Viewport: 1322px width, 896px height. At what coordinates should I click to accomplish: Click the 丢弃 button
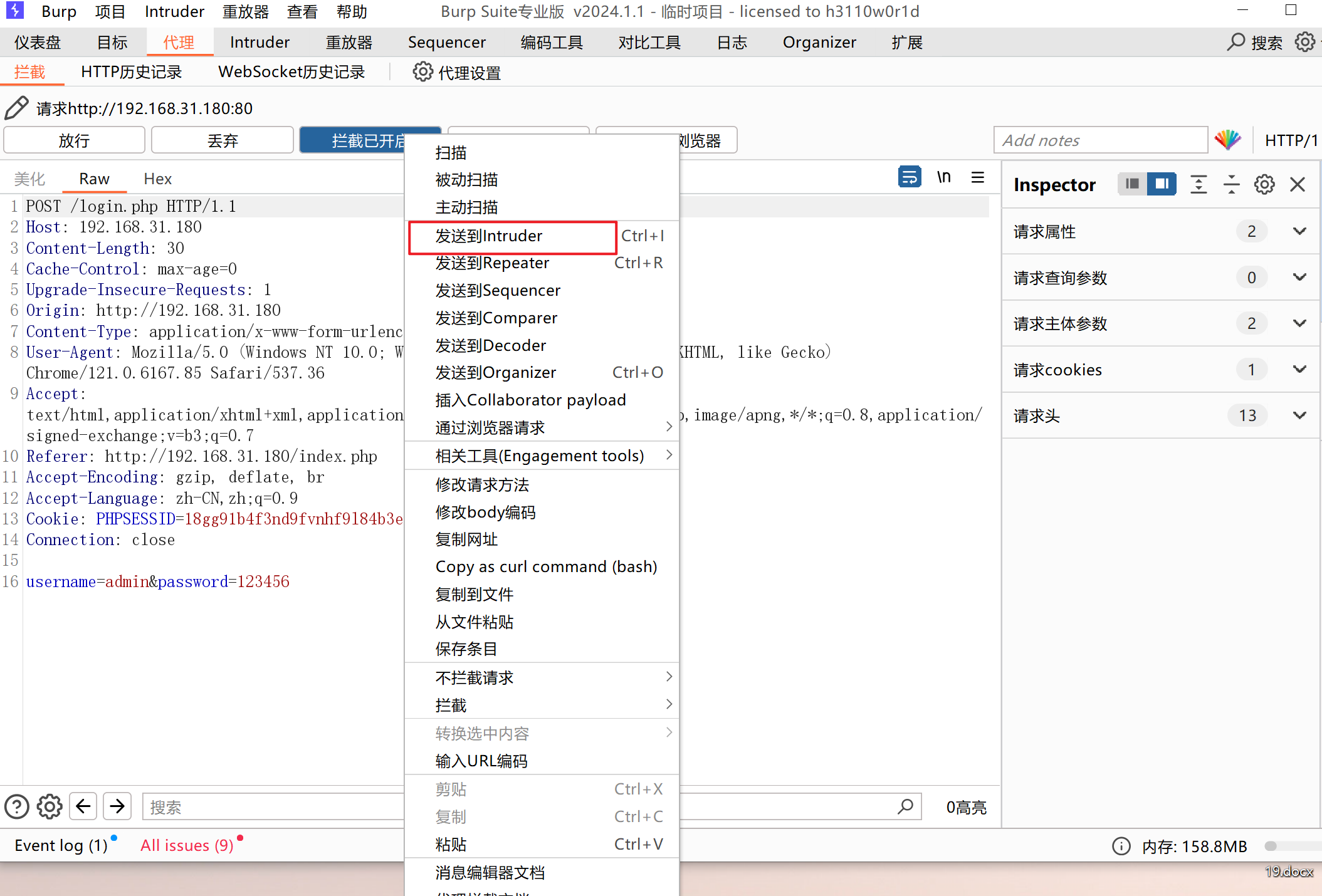click(x=222, y=140)
